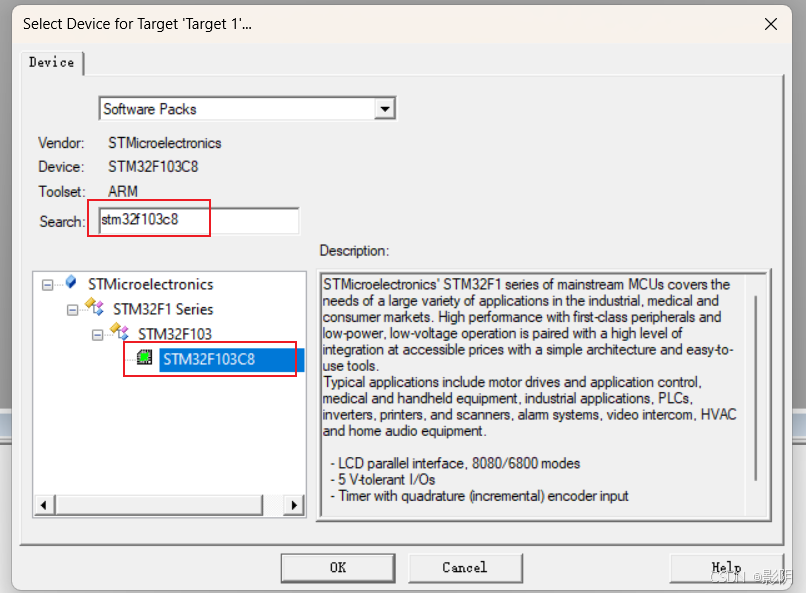The height and width of the screenshot is (593, 806).
Task: Confirm selection with OK button
Action: [x=338, y=567]
